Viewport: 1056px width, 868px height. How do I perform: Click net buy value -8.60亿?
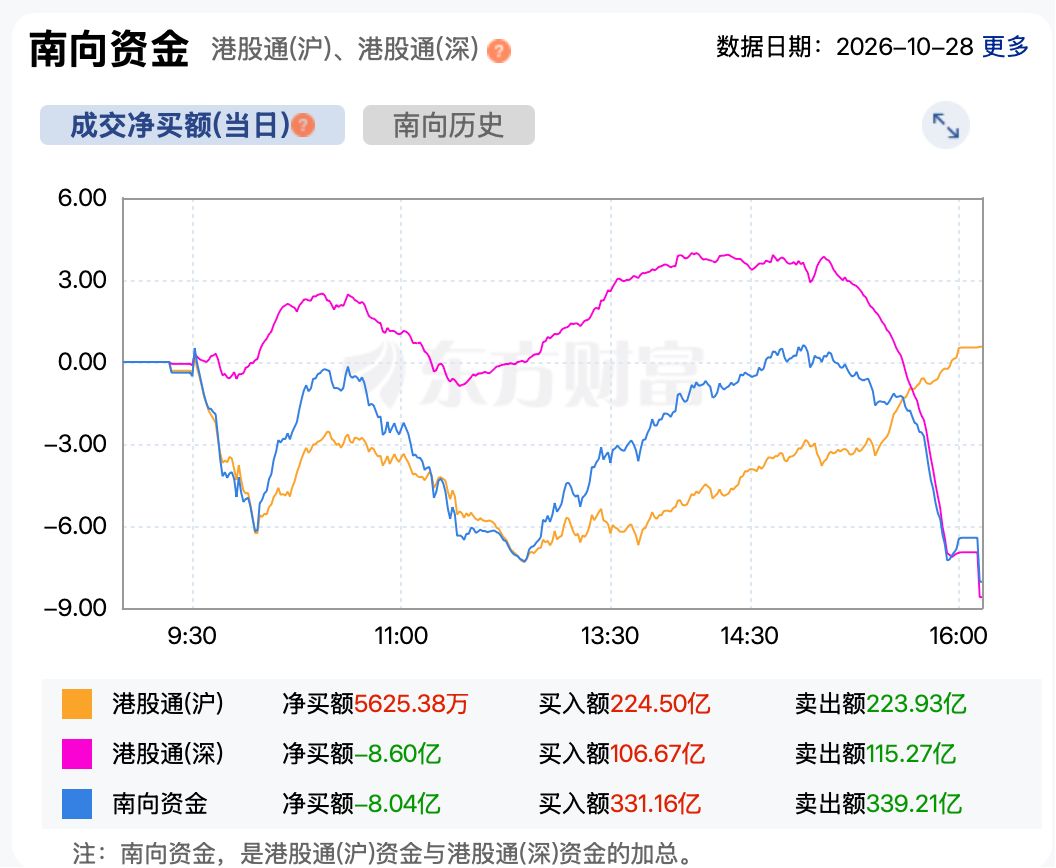pyautogui.click(x=397, y=754)
